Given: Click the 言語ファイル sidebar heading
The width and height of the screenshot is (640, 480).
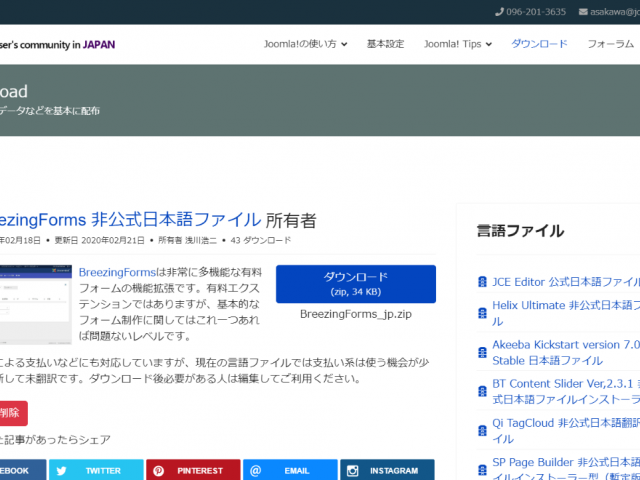Looking at the screenshot, I should (520, 231).
